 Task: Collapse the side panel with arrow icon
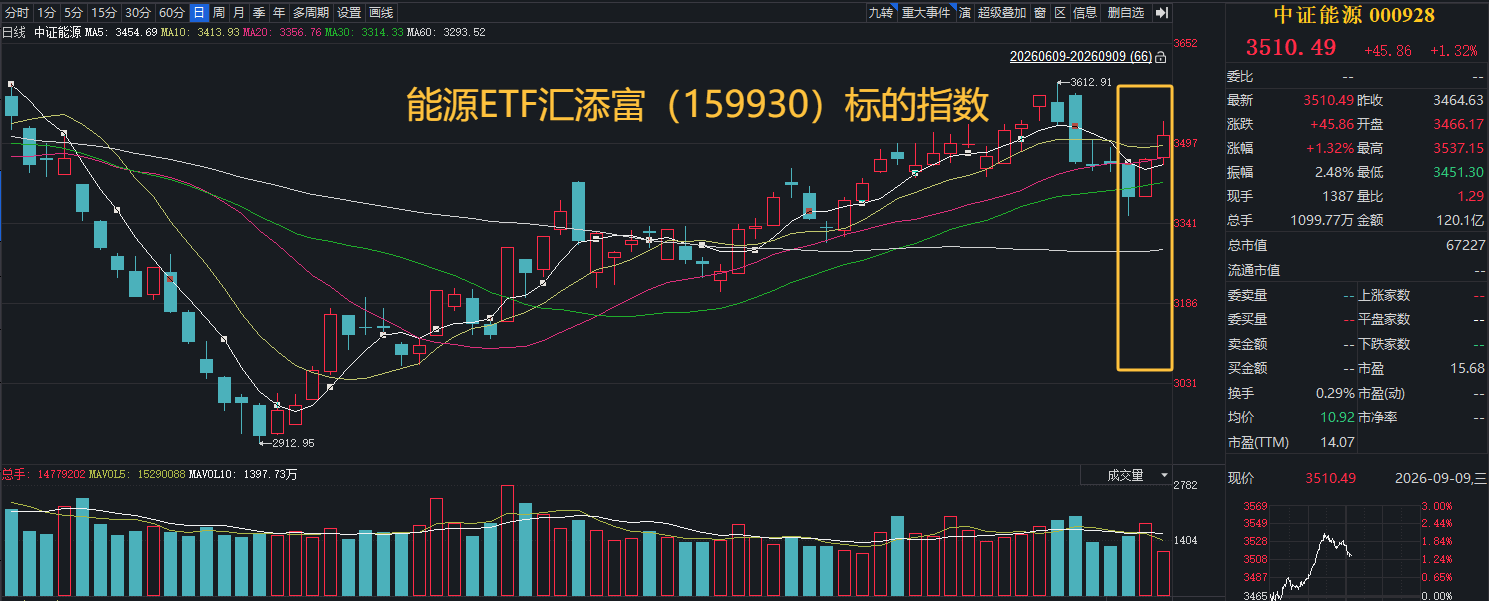pyautogui.click(x=1161, y=13)
